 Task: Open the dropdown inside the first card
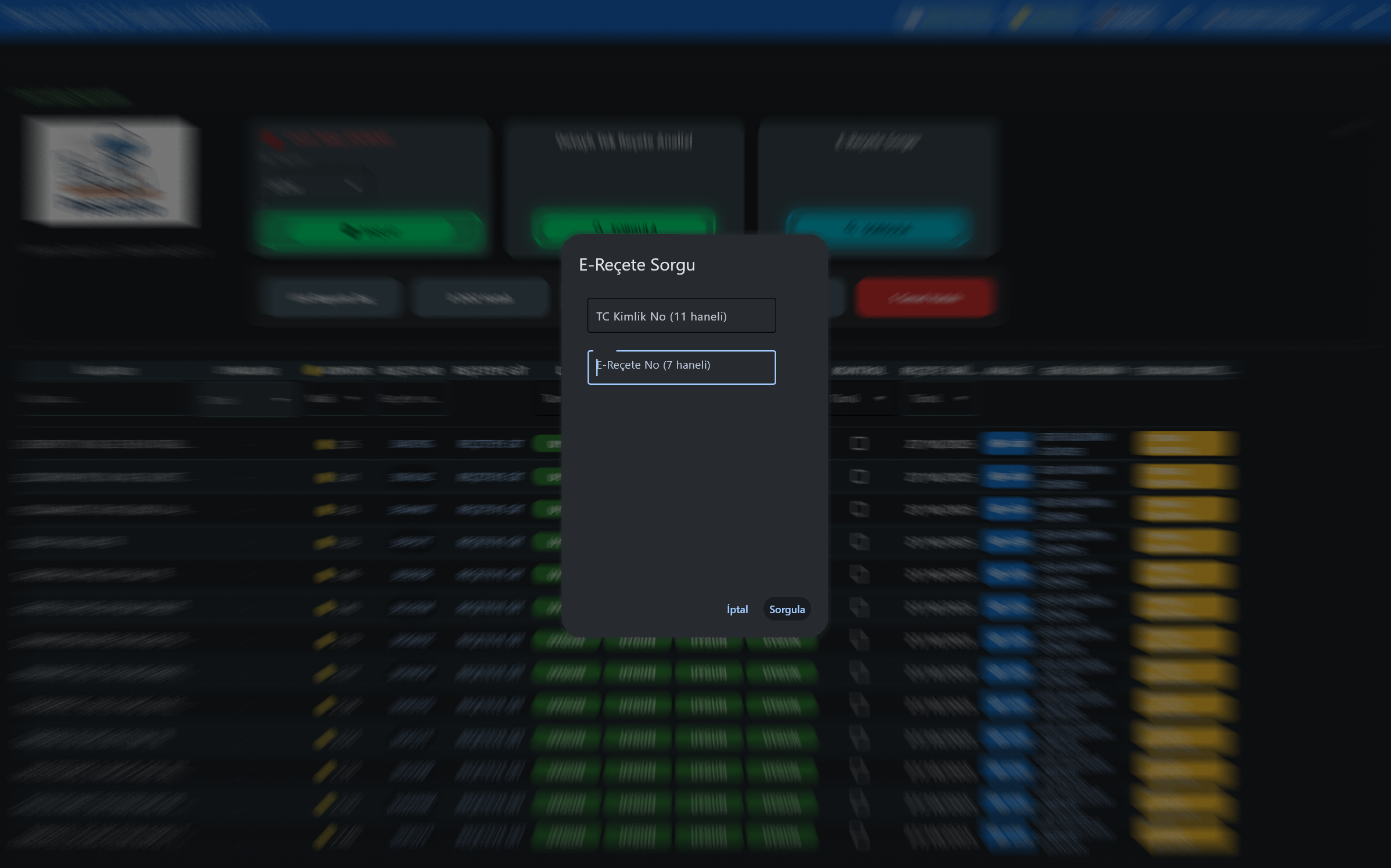316,186
